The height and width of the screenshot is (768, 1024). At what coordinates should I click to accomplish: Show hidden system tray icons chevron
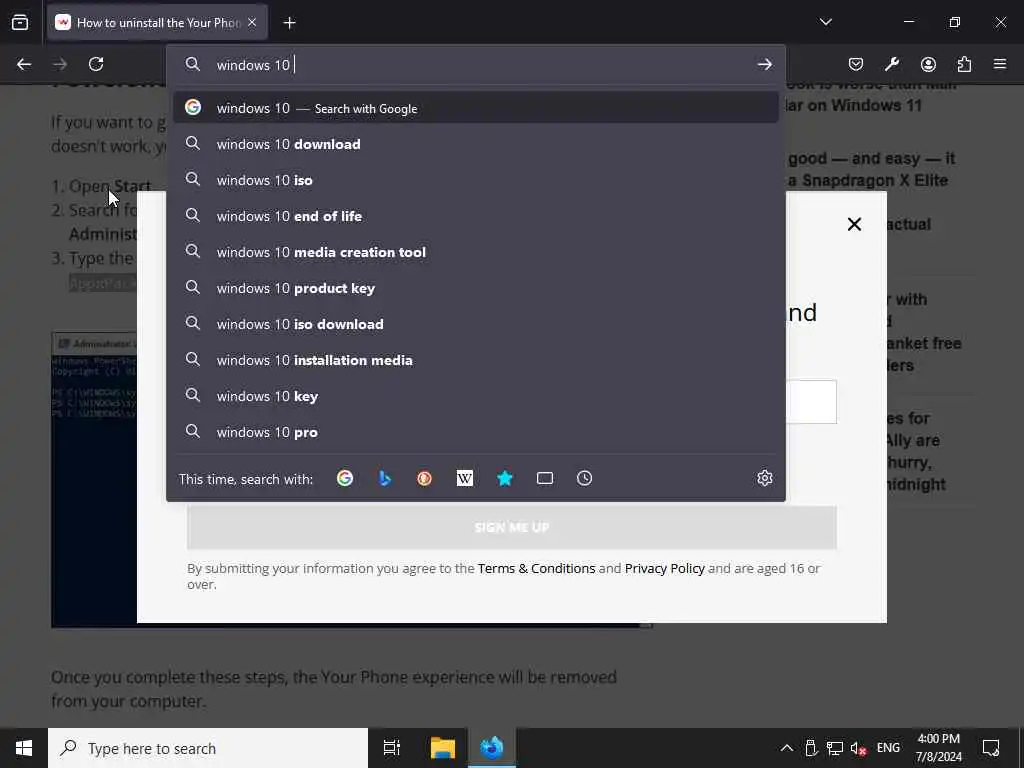tap(787, 748)
